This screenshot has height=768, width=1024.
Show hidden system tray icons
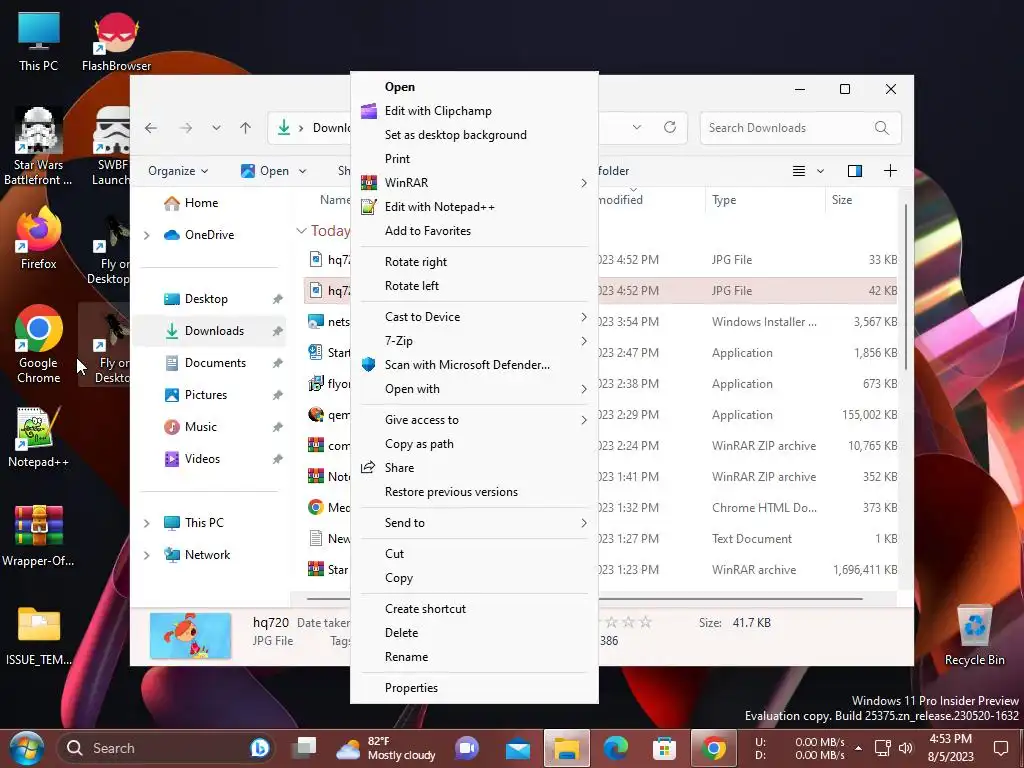point(858,748)
